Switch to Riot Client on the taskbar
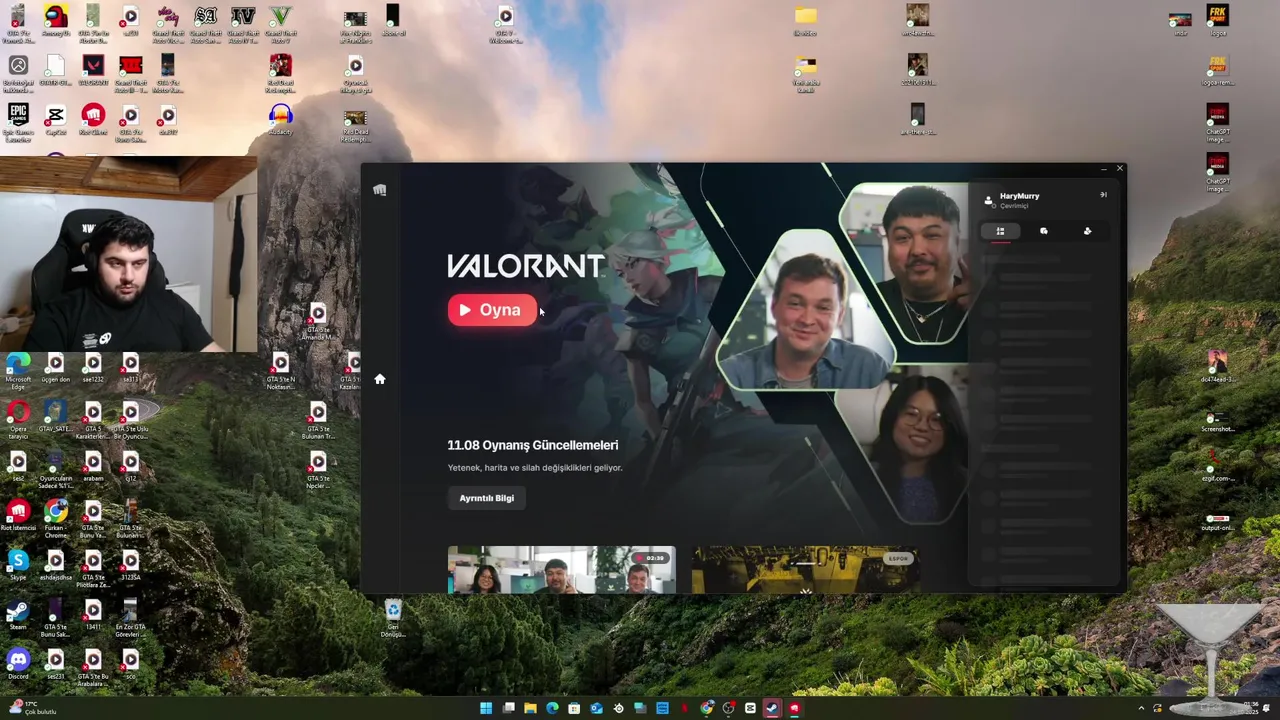Image resolution: width=1280 pixels, height=720 pixels. click(794, 708)
